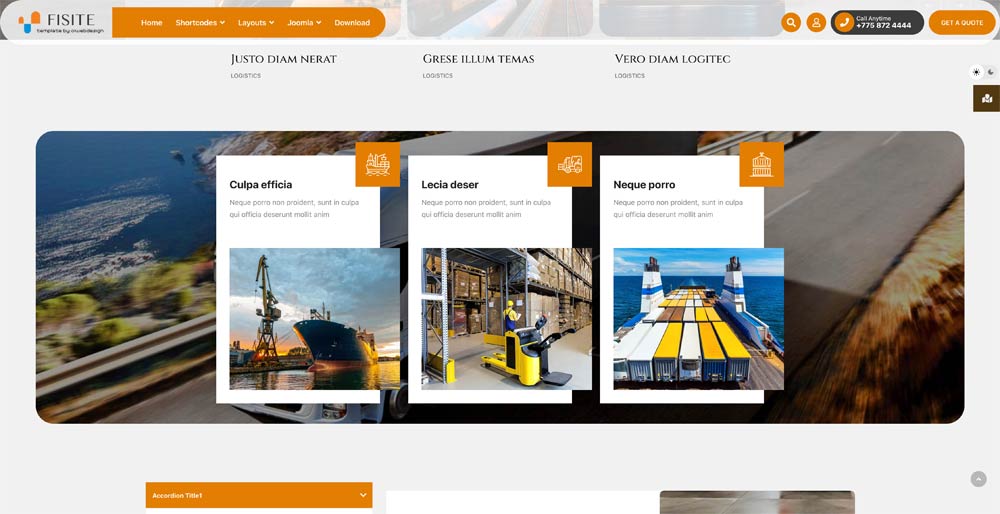This screenshot has height=514, width=1000.
Task: Click the search magnifier icon
Action: point(791,23)
